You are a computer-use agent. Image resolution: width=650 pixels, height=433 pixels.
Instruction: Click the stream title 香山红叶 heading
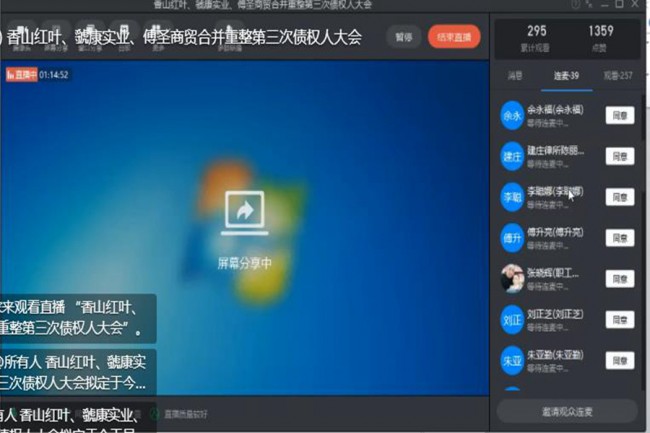coord(184,37)
